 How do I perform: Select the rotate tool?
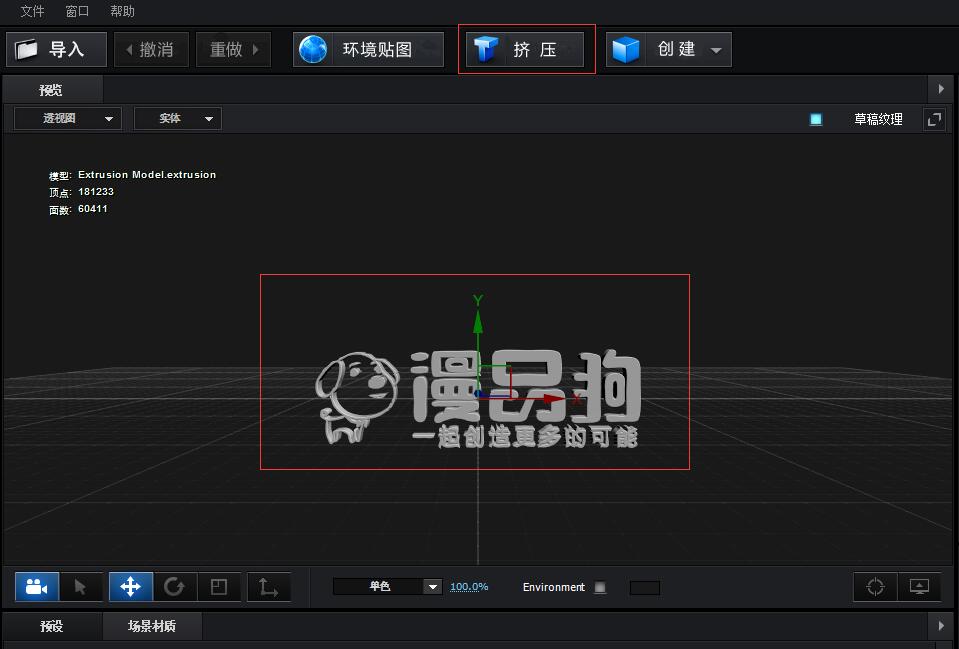coord(175,587)
